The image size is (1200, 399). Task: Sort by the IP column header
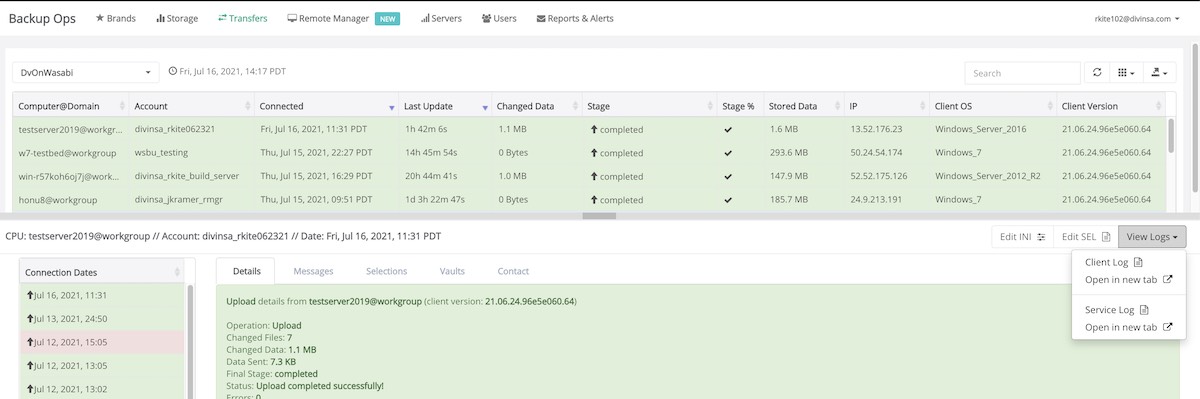[x=888, y=106]
